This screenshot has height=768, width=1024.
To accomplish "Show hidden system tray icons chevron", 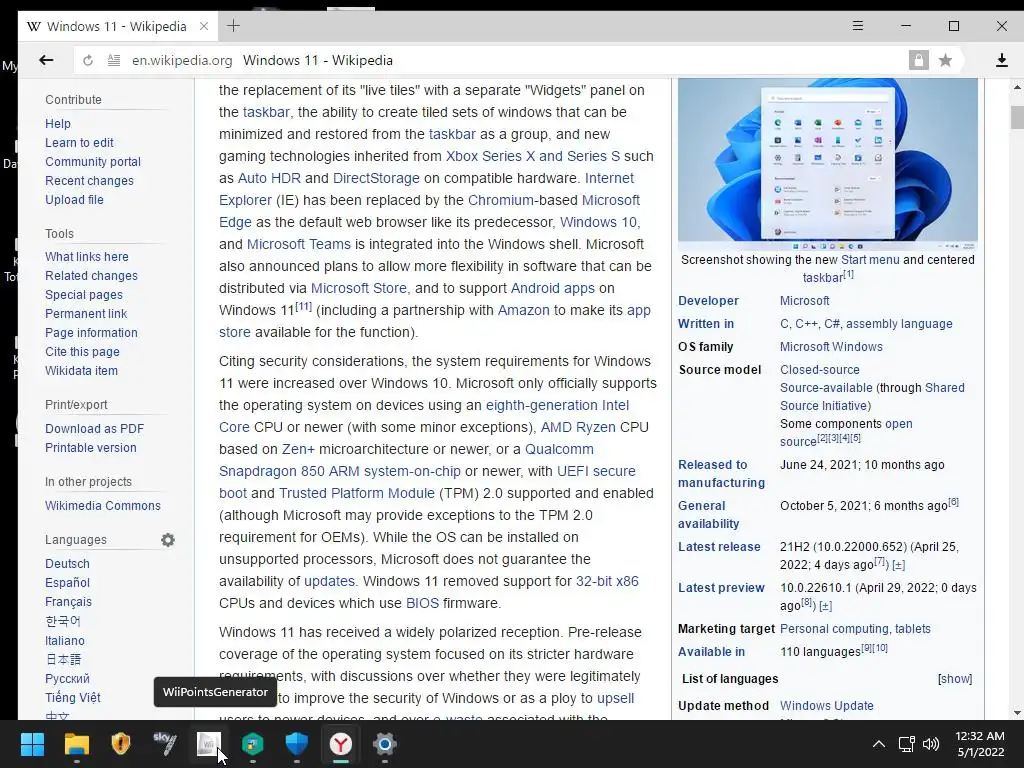I will 879,744.
